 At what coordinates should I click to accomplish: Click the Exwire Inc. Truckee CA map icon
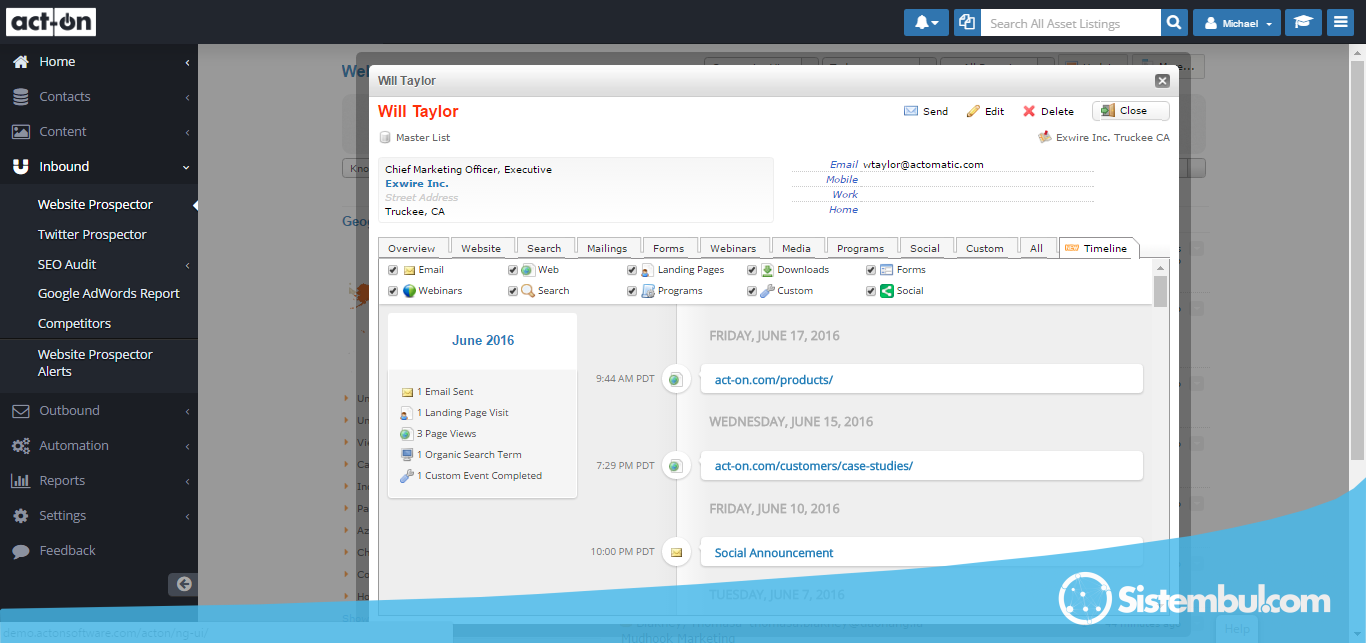click(x=1045, y=138)
